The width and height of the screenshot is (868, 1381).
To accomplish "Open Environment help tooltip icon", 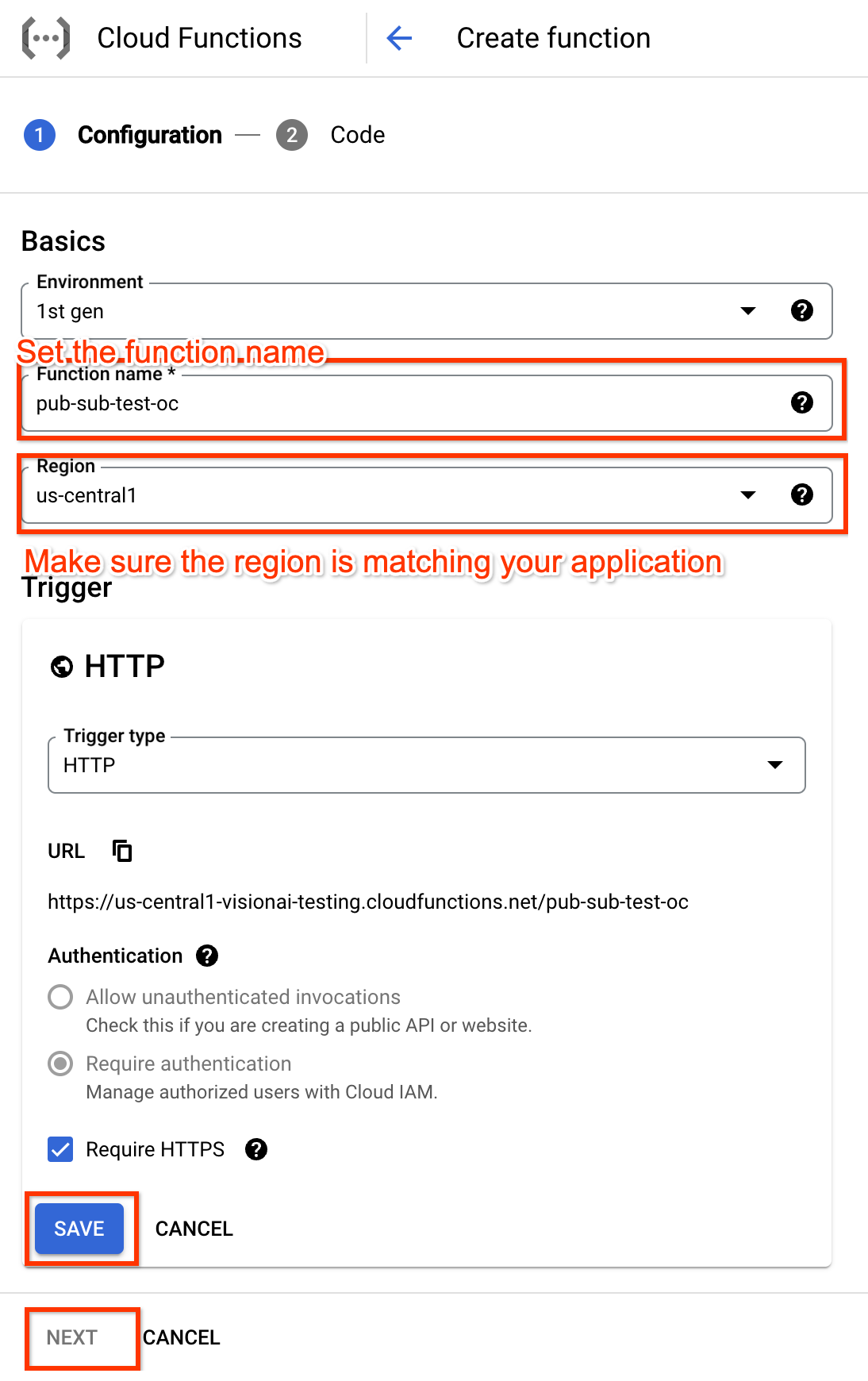I will pos(802,310).
